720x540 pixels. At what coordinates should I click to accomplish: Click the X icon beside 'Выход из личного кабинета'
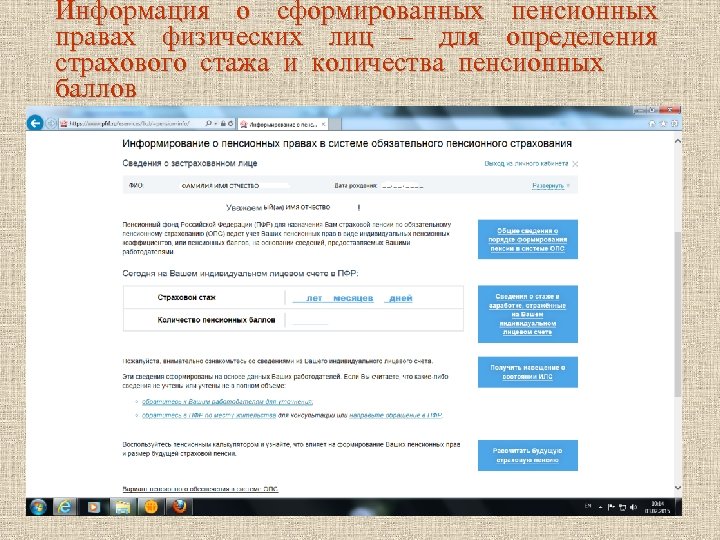[575, 164]
